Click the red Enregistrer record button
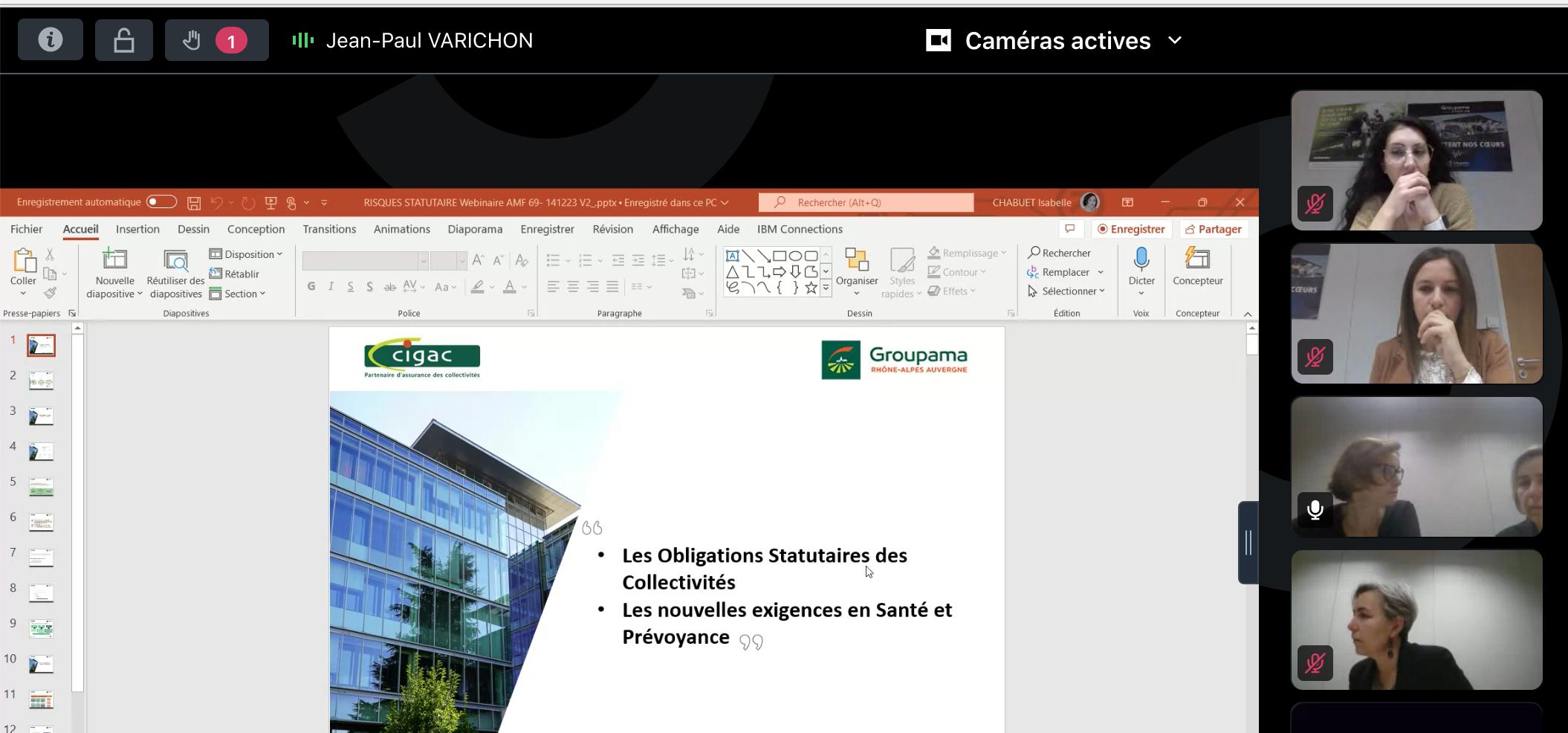Viewport: 1568px width, 733px height. pyautogui.click(x=1130, y=229)
